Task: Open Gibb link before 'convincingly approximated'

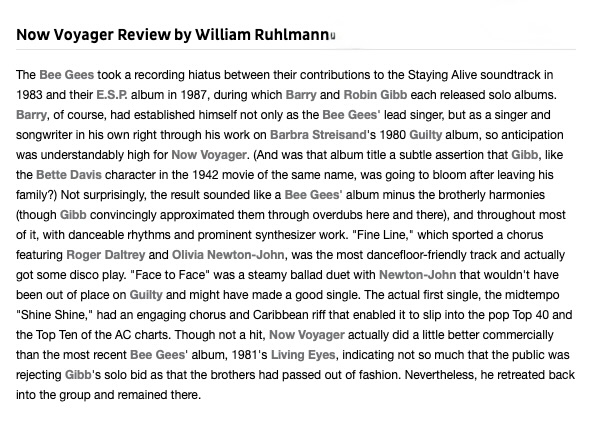Action: (x=73, y=215)
